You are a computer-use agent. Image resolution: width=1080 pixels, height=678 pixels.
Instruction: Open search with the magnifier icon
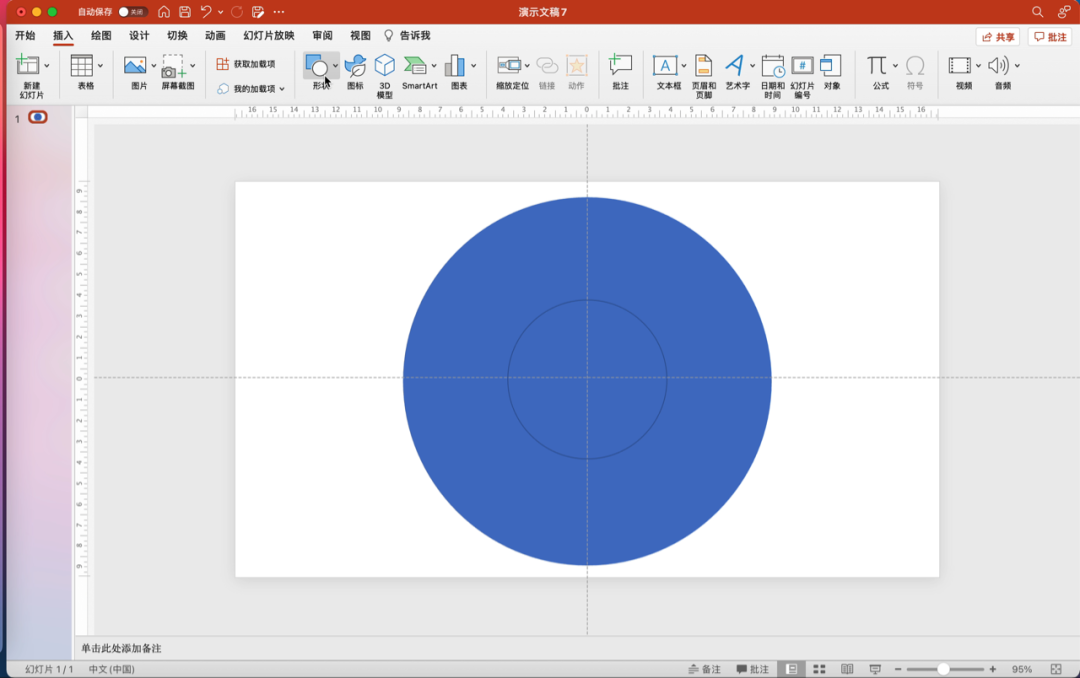tap(1037, 12)
